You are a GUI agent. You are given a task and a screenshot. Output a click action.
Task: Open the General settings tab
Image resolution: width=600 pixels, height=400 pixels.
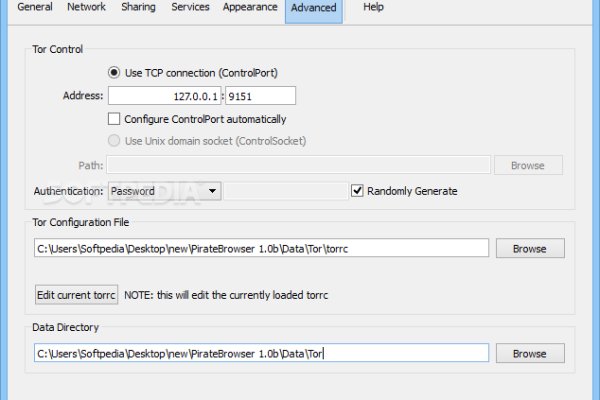point(35,7)
